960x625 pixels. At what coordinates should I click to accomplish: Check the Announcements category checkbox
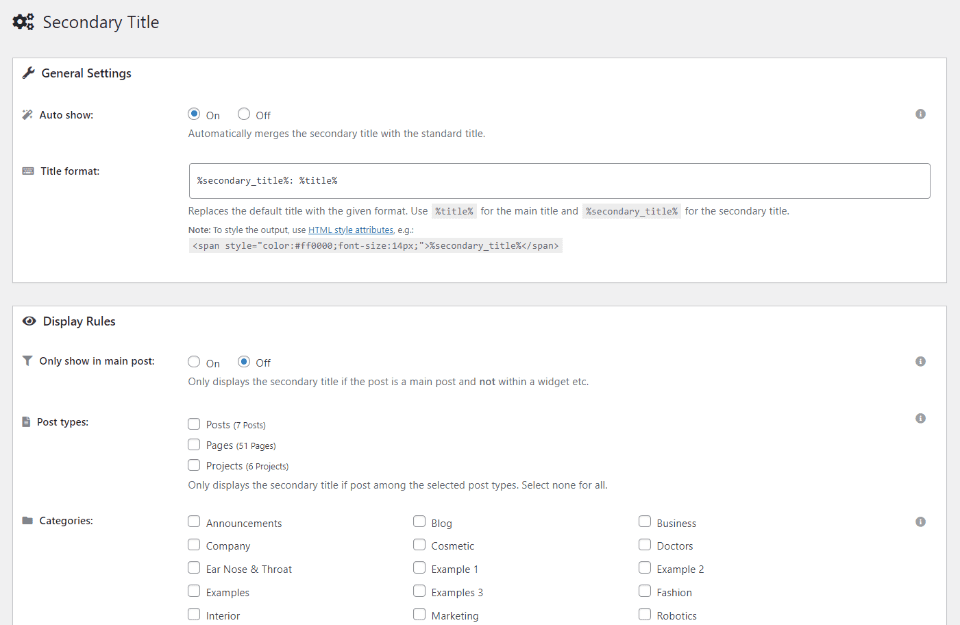(194, 522)
